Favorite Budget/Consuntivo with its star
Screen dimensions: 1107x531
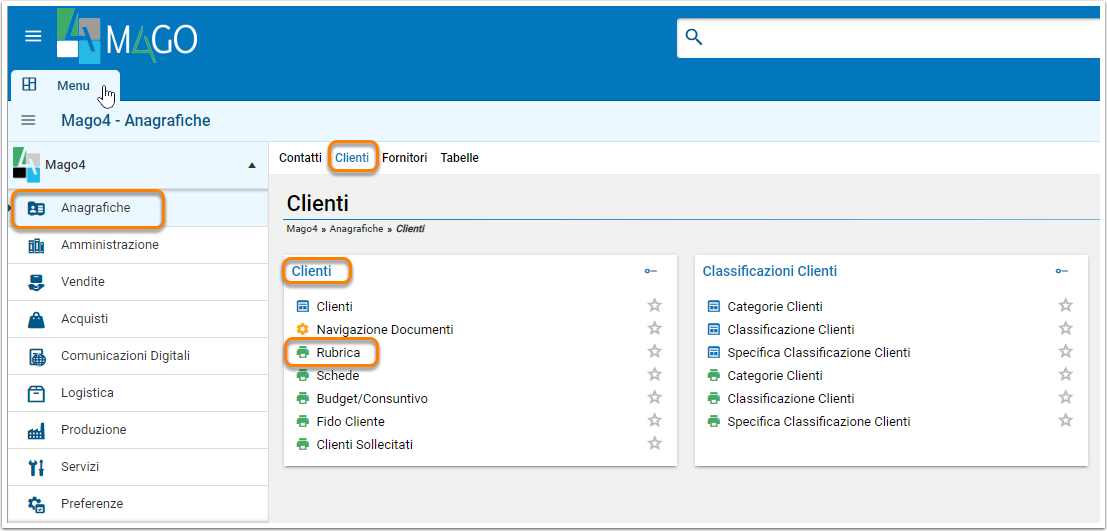pos(654,398)
